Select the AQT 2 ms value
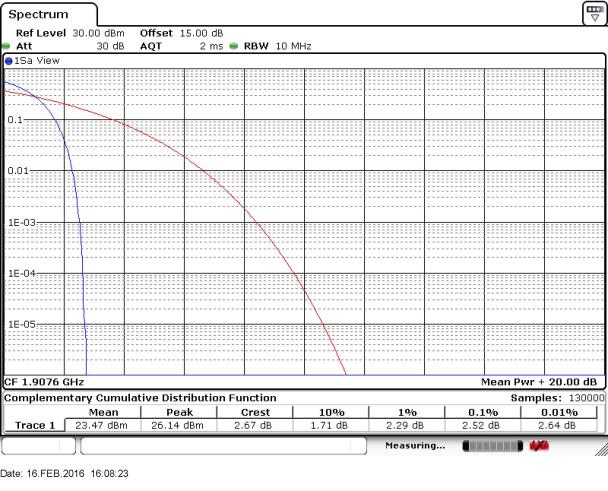608x491 pixels. [x=211, y=46]
